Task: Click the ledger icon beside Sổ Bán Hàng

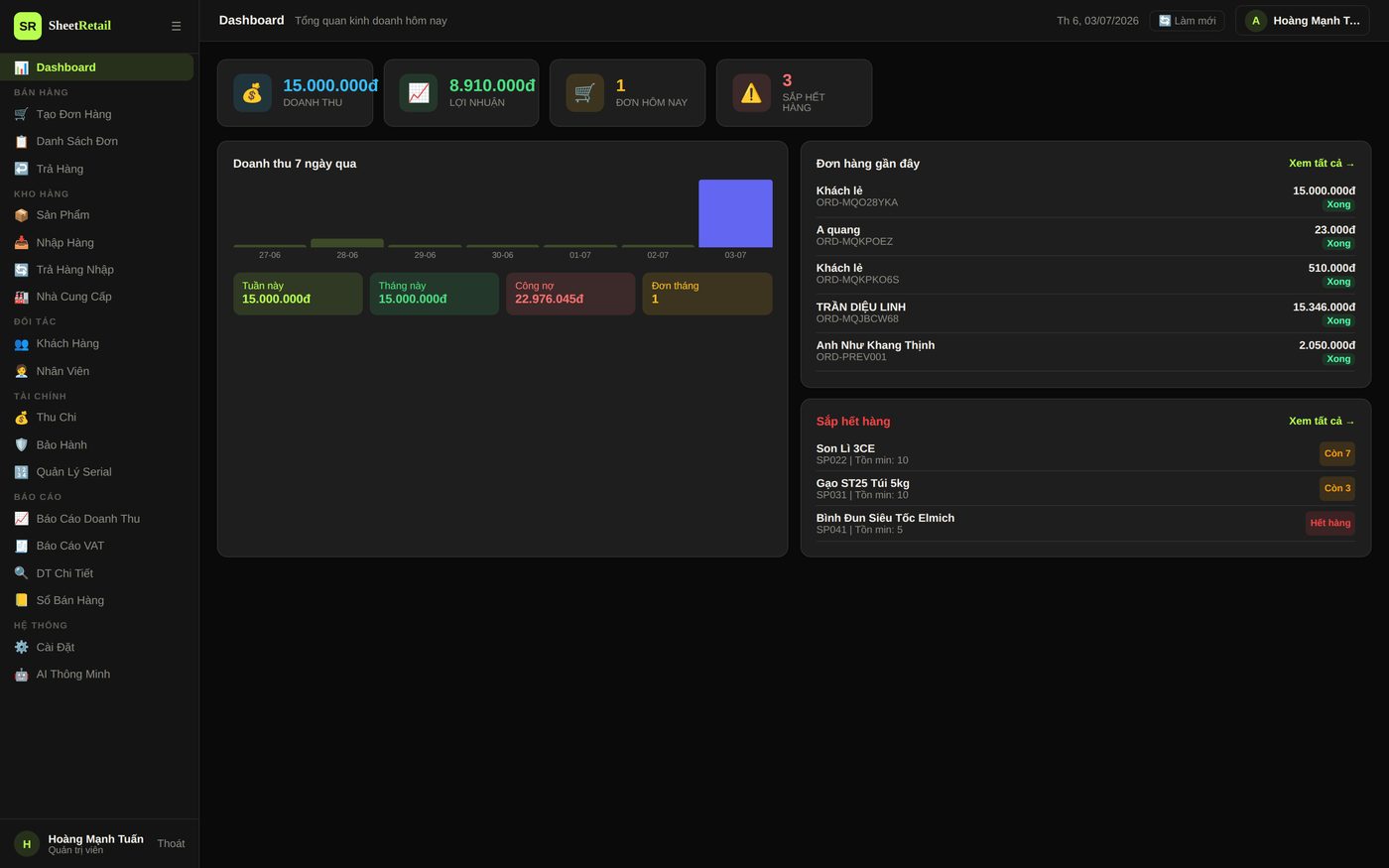Action: point(21,600)
